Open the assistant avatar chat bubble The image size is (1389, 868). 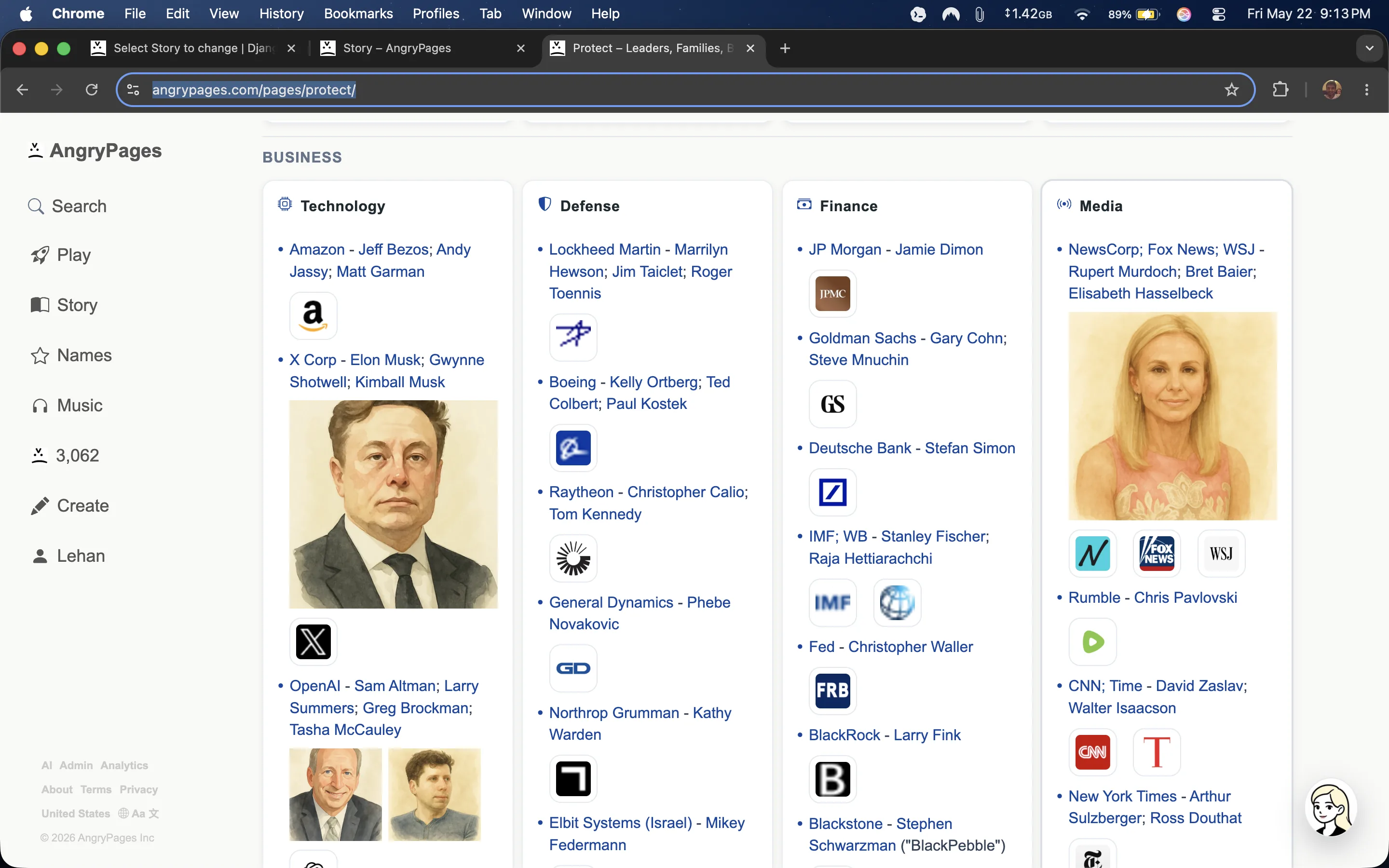point(1331,808)
